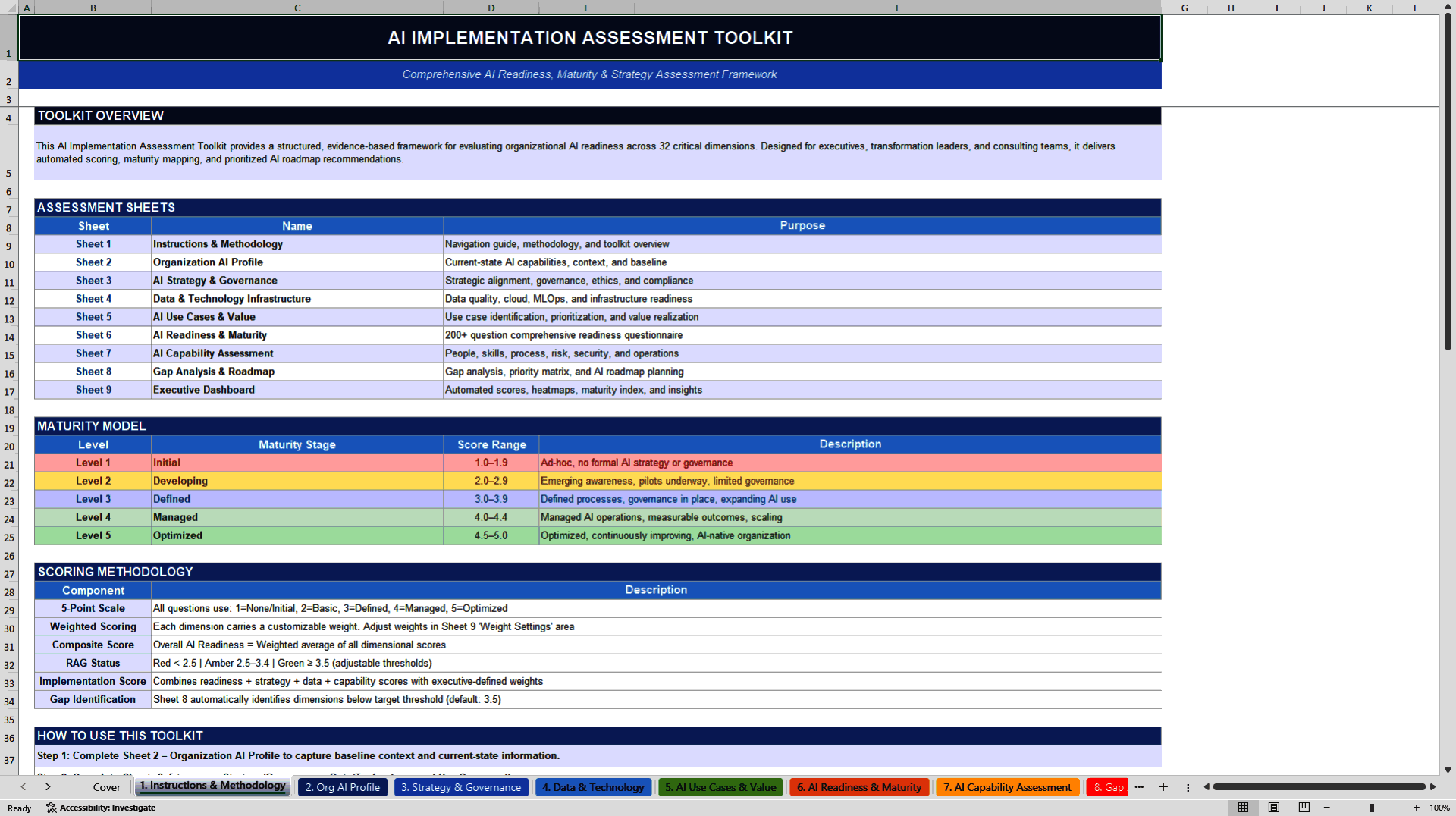Show more sheet tabs via ellipsis

click(x=1139, y=787)
